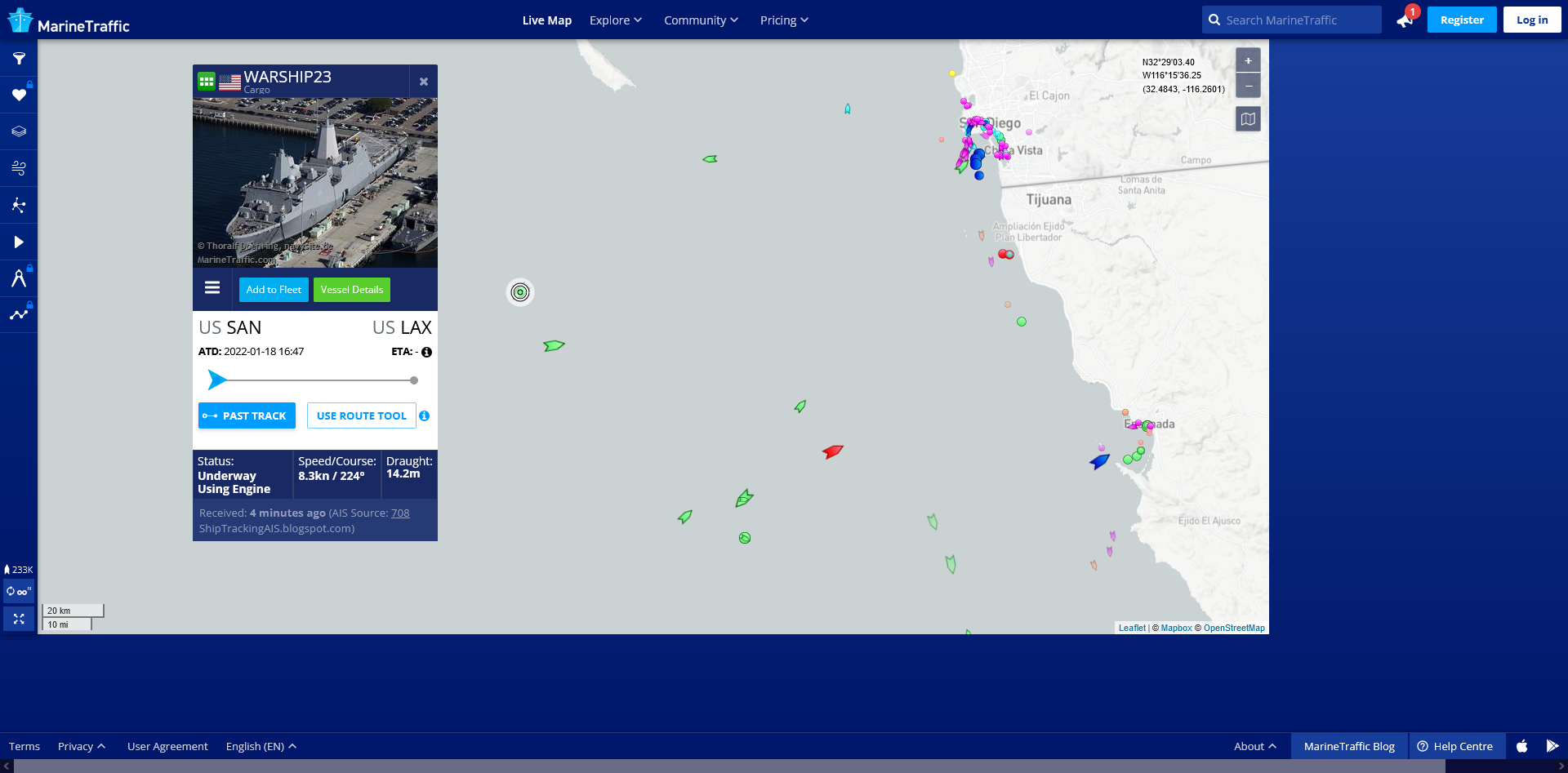The width and height of the screenshot is (1568, 773).
Task: Expand the Privacy footer menu
Action: tap(82, 746)
